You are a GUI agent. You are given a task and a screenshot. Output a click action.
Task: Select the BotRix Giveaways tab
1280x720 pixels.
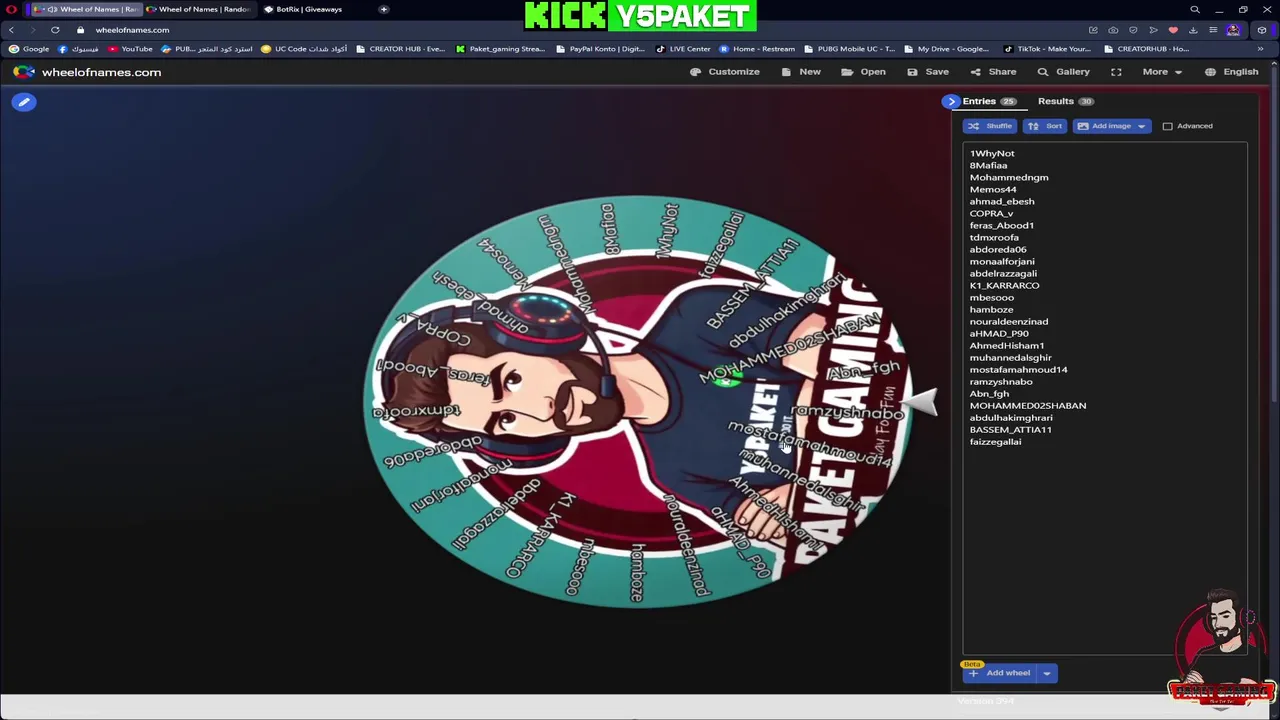click(x=307, y=9)
